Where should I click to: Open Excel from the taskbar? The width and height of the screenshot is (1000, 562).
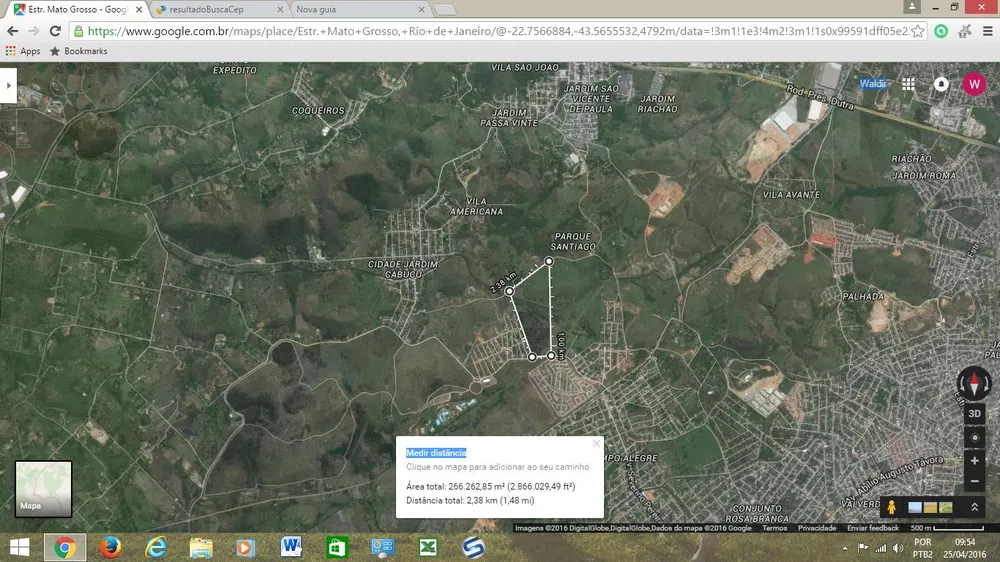tap(428, 547)
